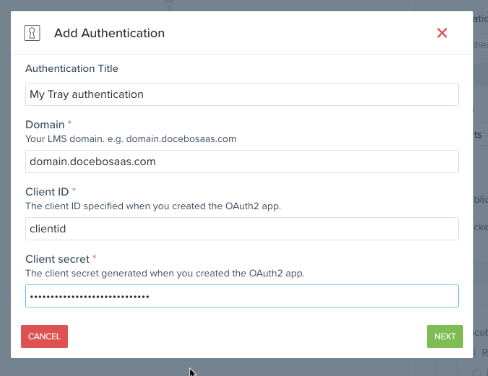Click the 'Authentication Title' label
488x376 pixels.
coord(72,68)
